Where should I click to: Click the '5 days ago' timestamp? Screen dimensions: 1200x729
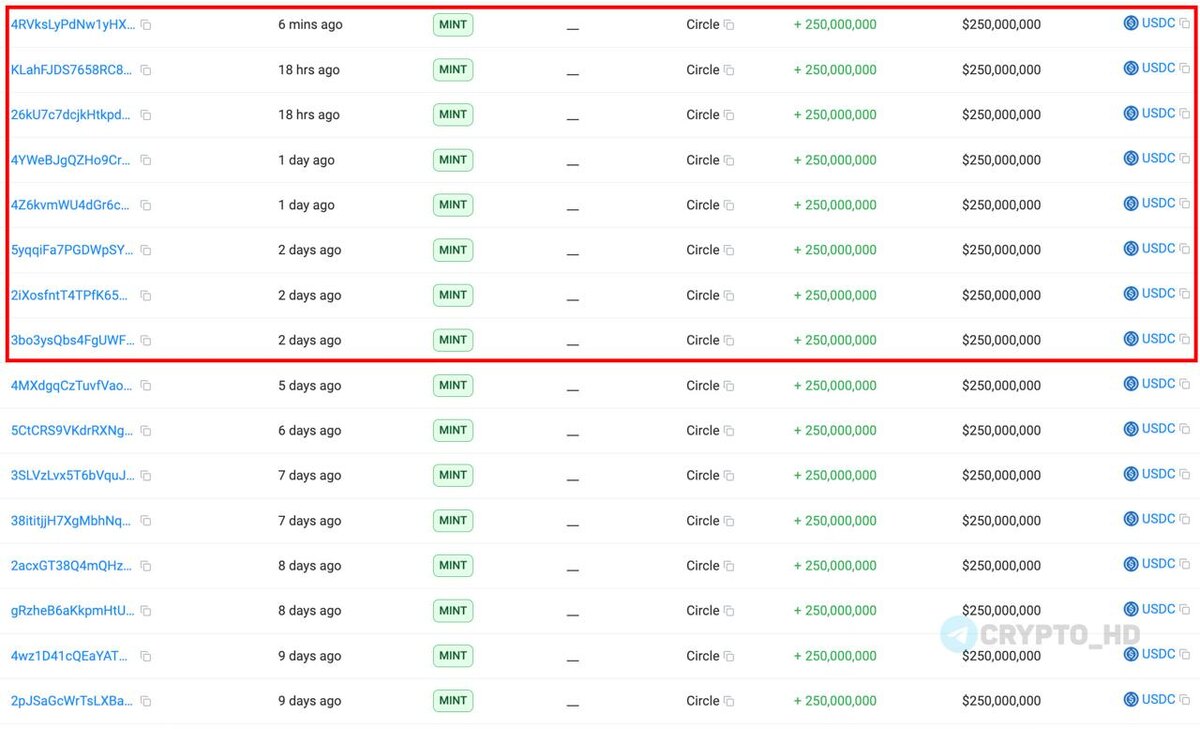(x=311, y=385)
